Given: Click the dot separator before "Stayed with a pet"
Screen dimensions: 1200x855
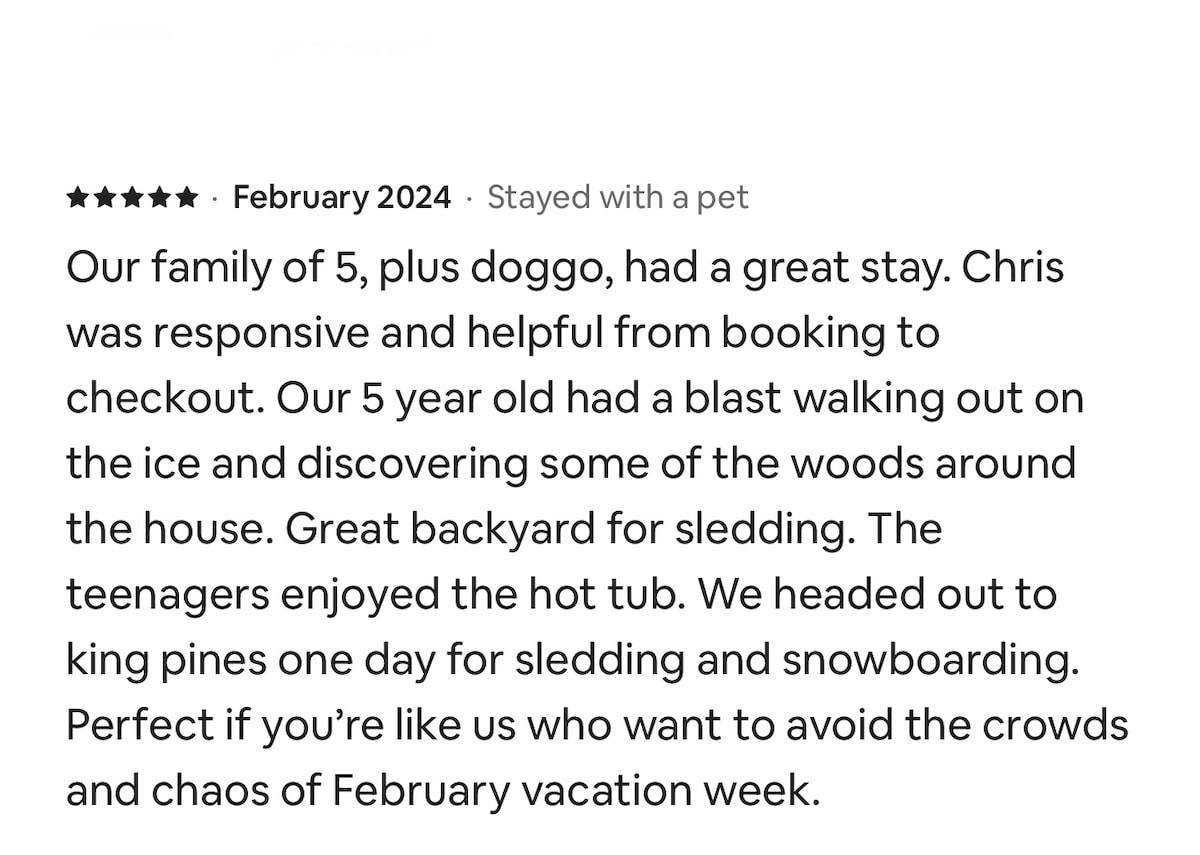Looking at the screenshot, I should coord(469,199).
